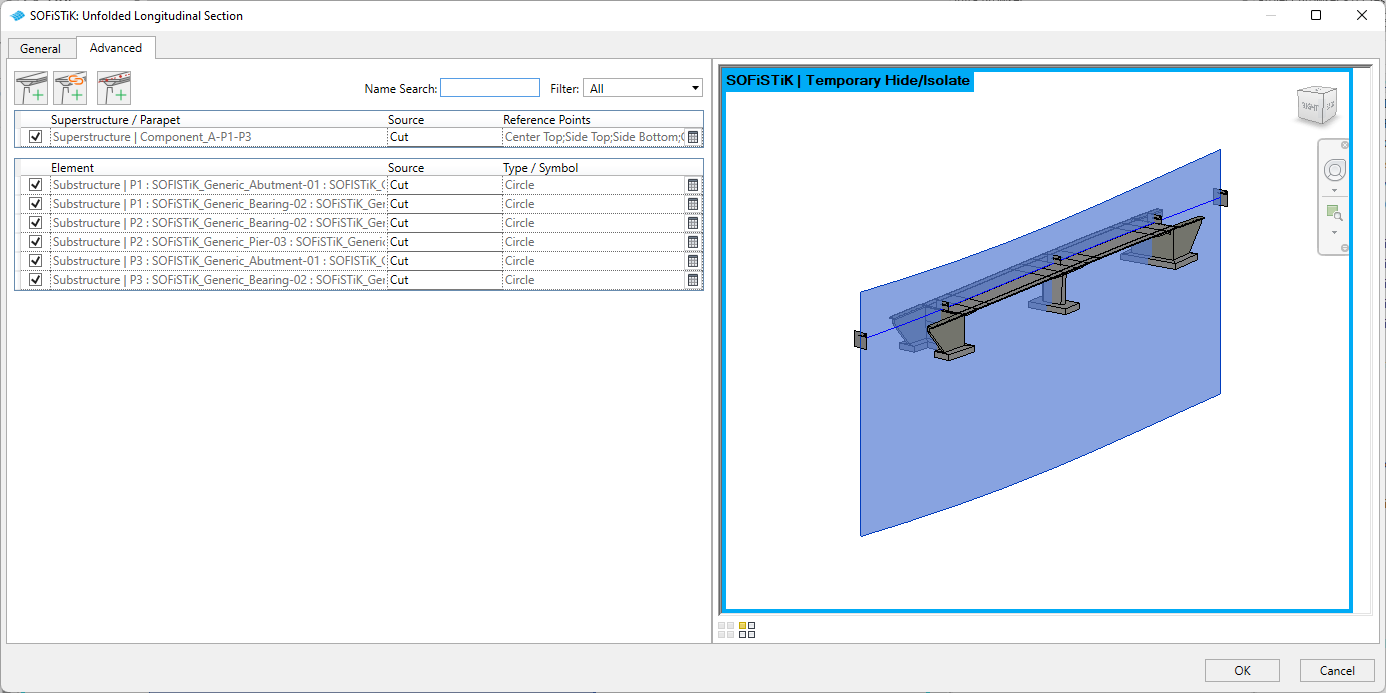Select the P3 SOFiSTiK_Generic_Bearing-02 name cell
Screen dimensions: 1386x693
[x=218, y=280]
